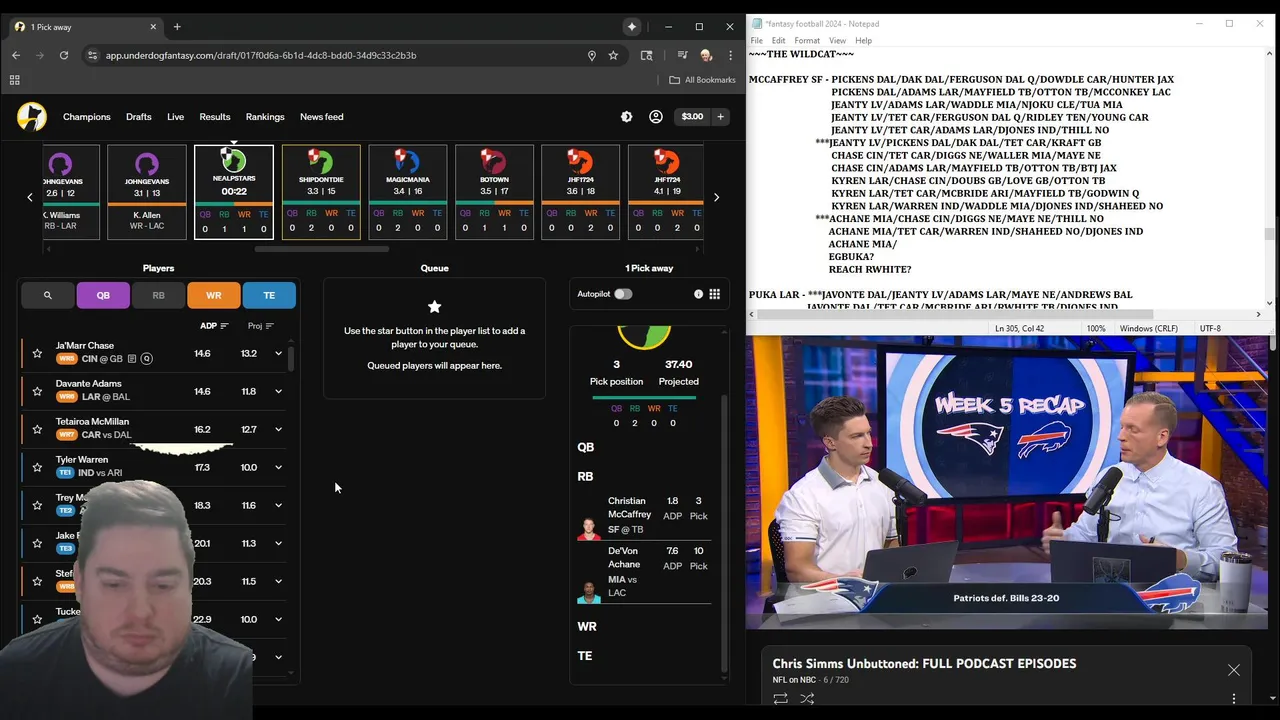
Task: Open the news note icon beside Ja'Marr Chase
Action: click(132, 359)
